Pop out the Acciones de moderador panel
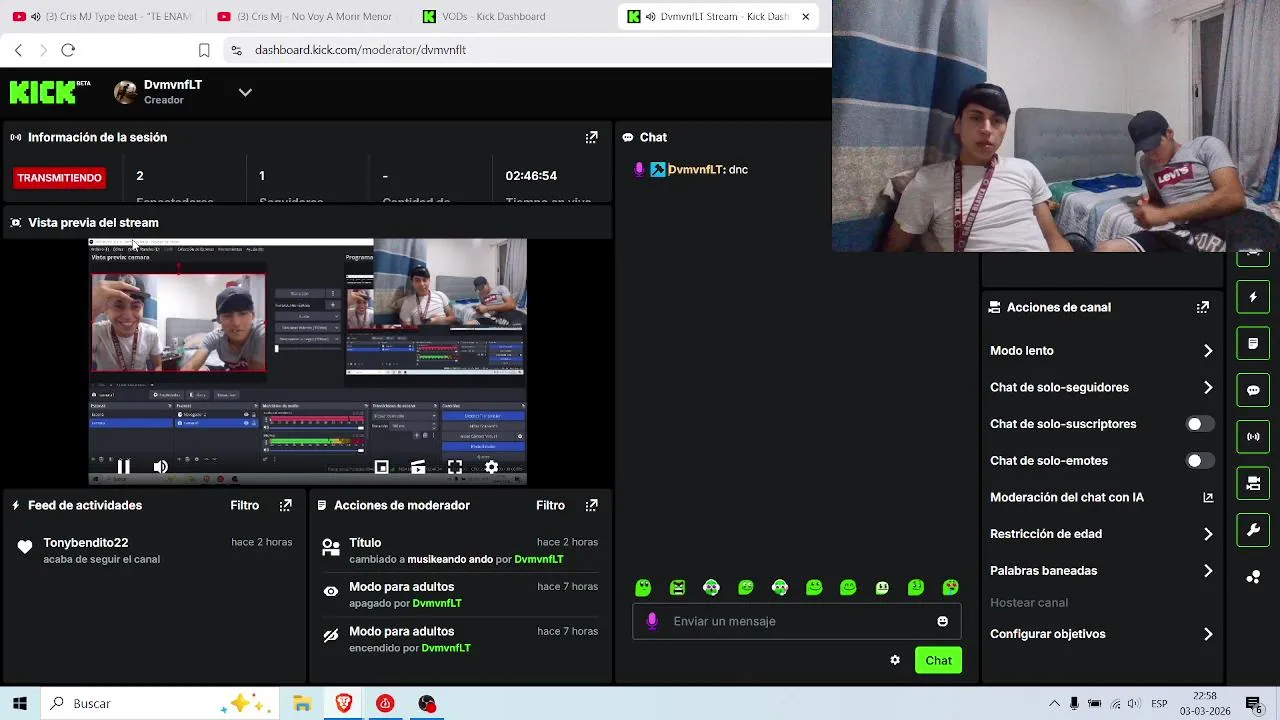 (592, 505)
